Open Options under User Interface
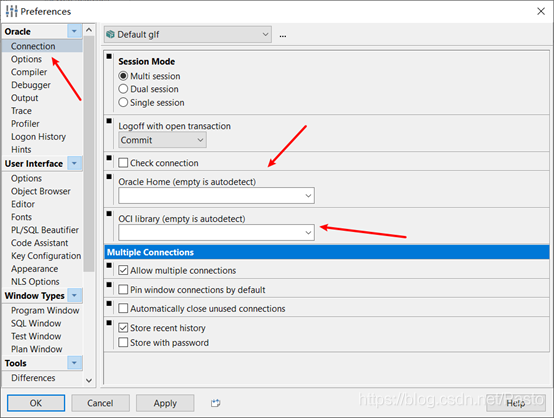 click(x=26, y=178)
